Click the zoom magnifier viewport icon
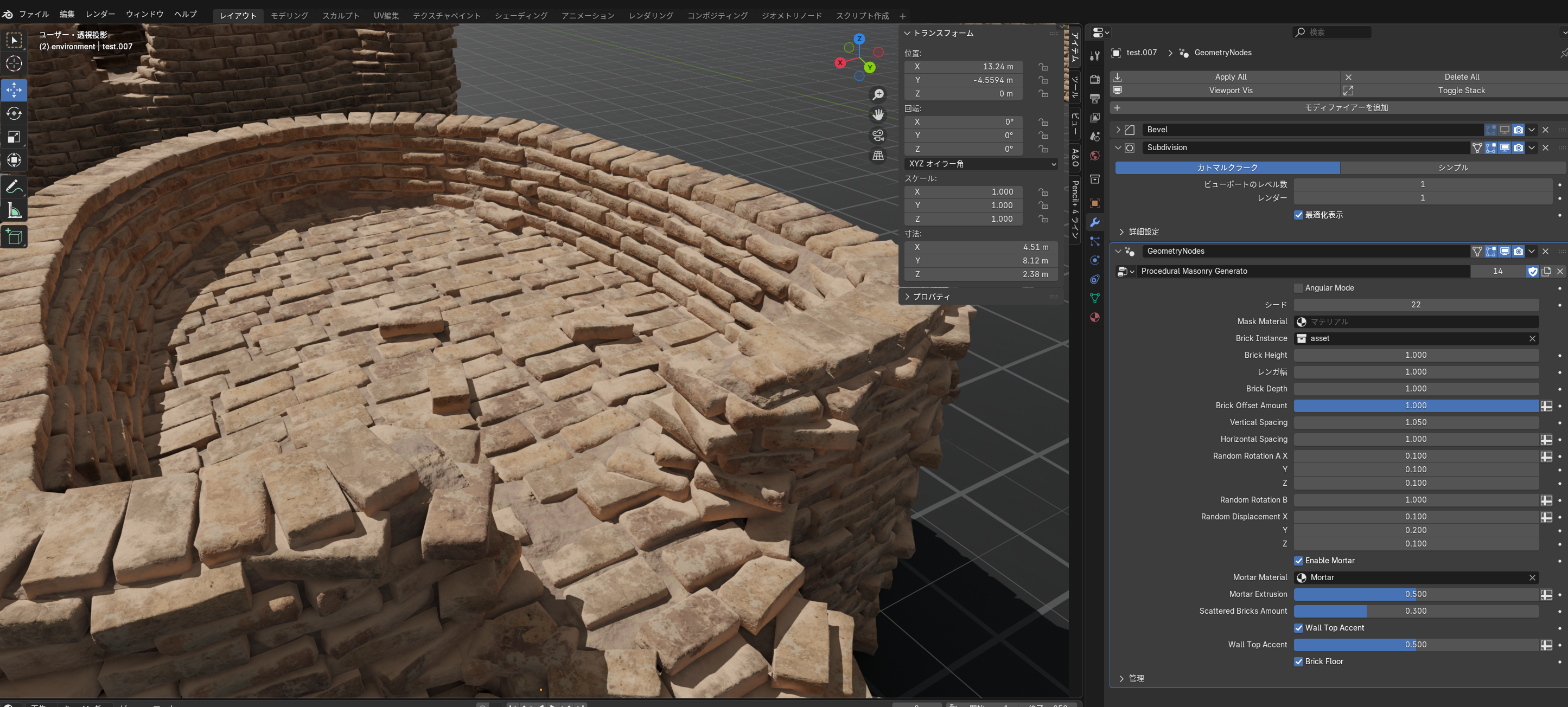The height and width of the screenshot is (707, 1568). point(878,94)
